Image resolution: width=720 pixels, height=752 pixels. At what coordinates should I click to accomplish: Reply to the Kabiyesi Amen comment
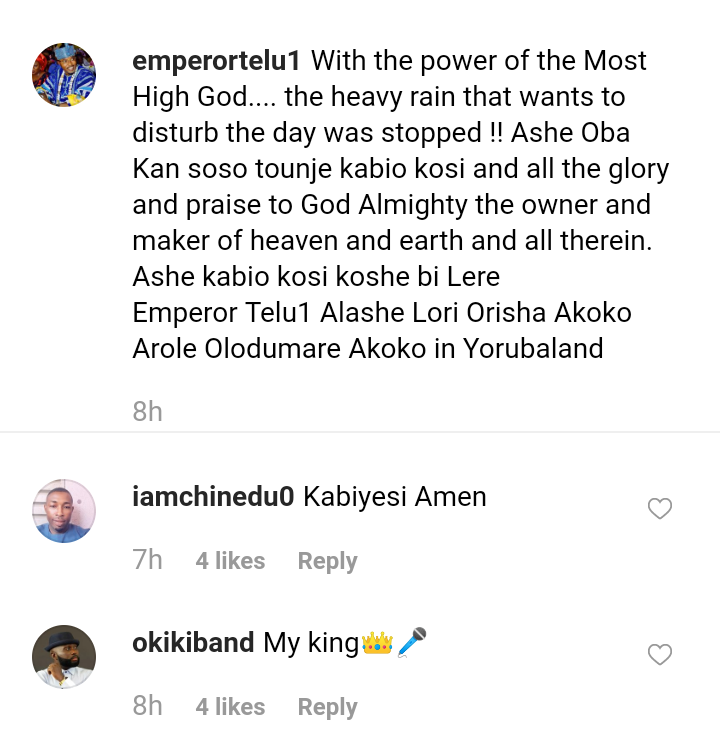coord(327,561)
